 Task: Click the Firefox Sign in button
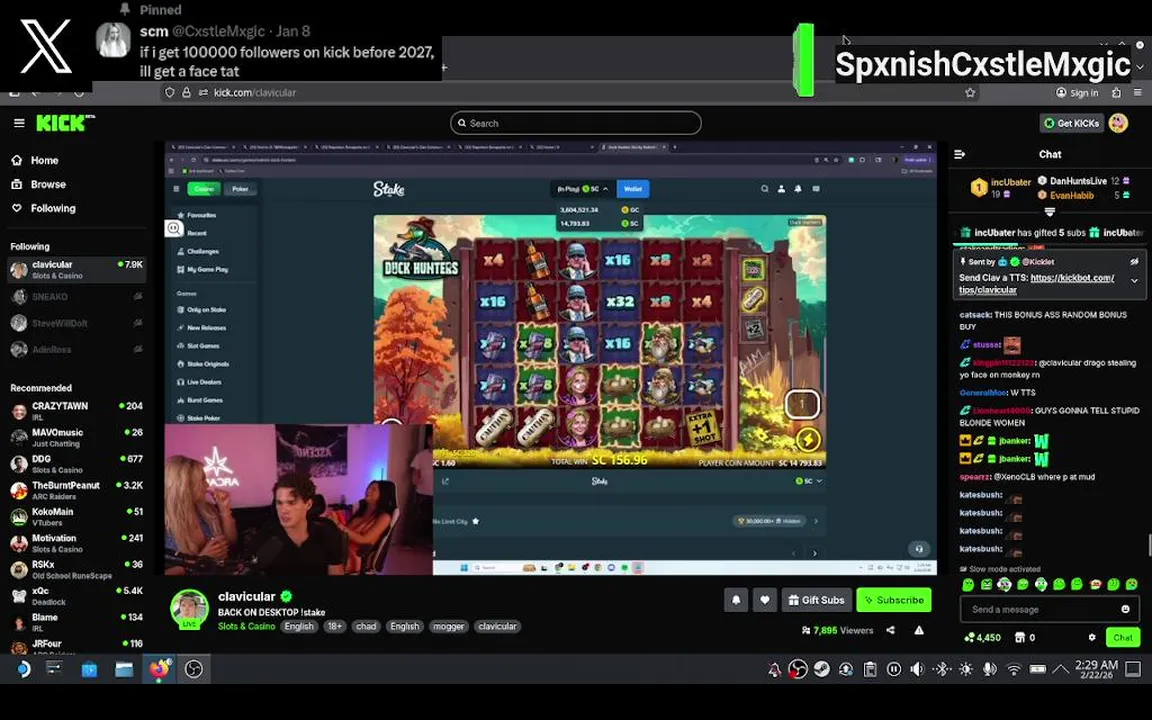(x=1077, y=93)
